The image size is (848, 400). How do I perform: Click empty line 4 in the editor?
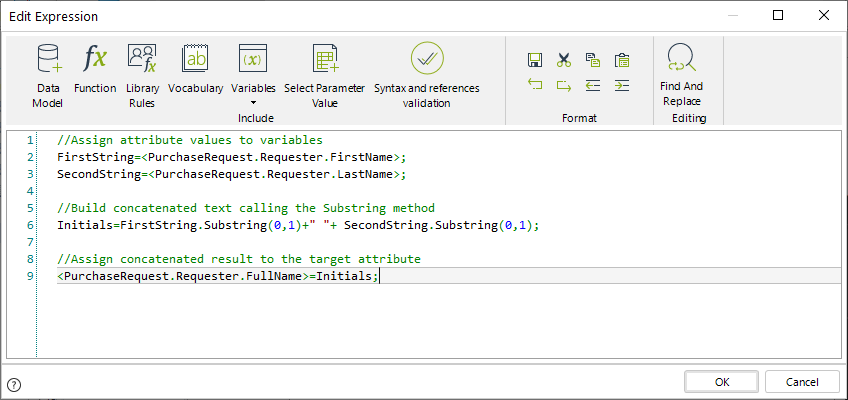(x=449, y=191)
